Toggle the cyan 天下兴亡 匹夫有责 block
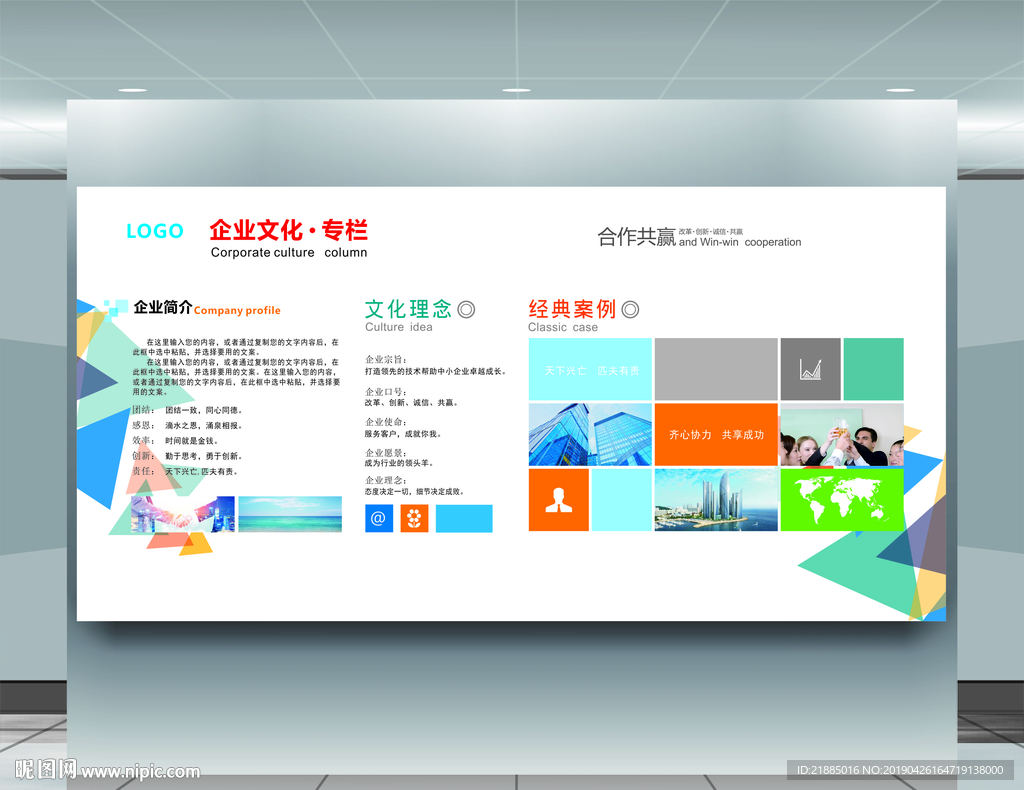The image size is (1024, 790). click(x=590, y=368)
